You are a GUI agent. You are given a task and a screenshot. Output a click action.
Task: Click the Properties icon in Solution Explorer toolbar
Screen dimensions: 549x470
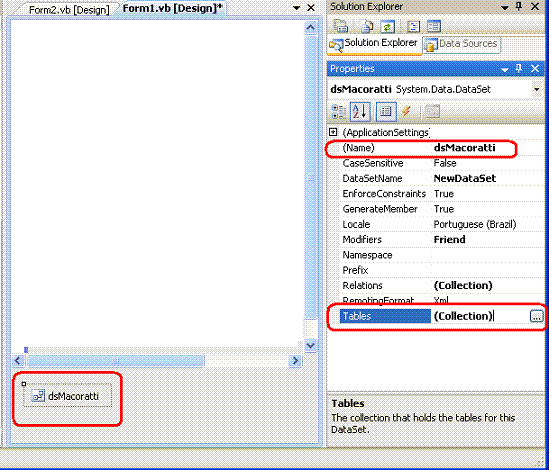pos(340,27)
